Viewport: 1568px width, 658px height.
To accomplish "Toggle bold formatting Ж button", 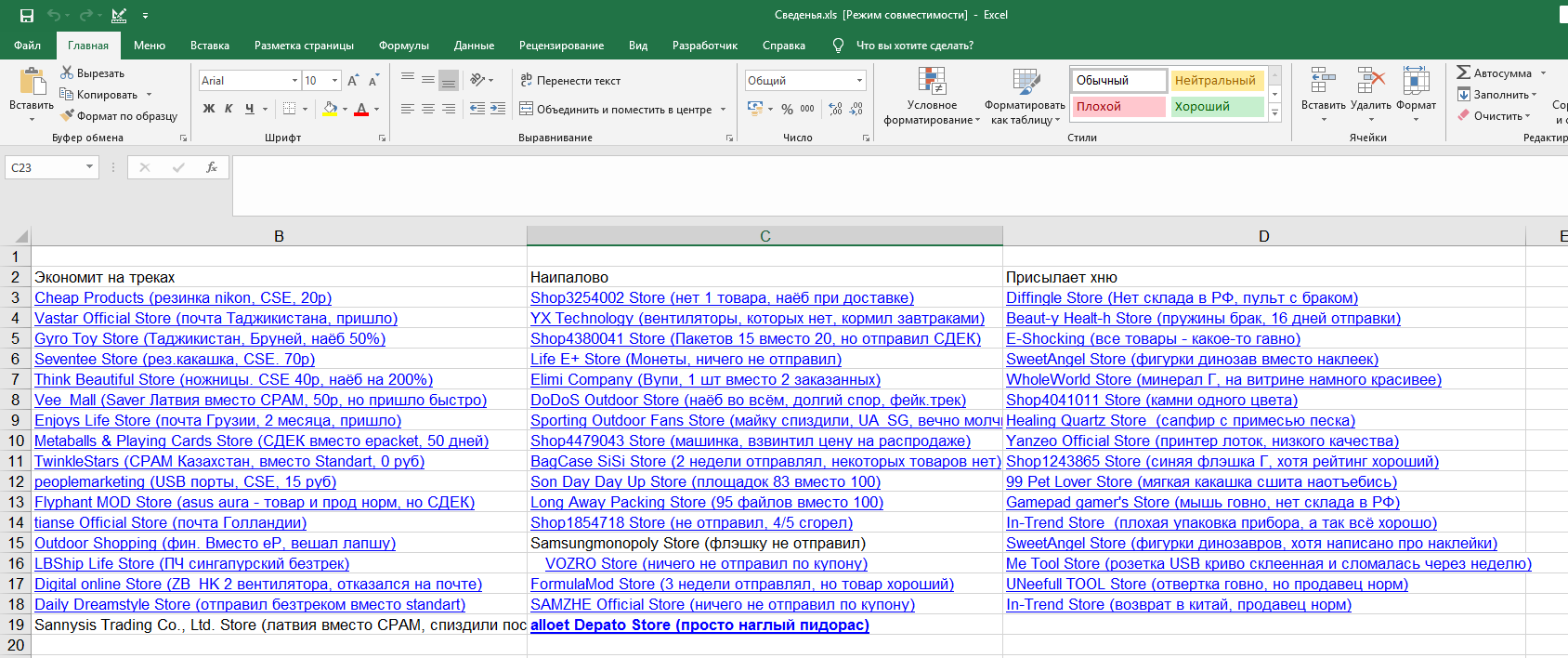I will (209, 109).
